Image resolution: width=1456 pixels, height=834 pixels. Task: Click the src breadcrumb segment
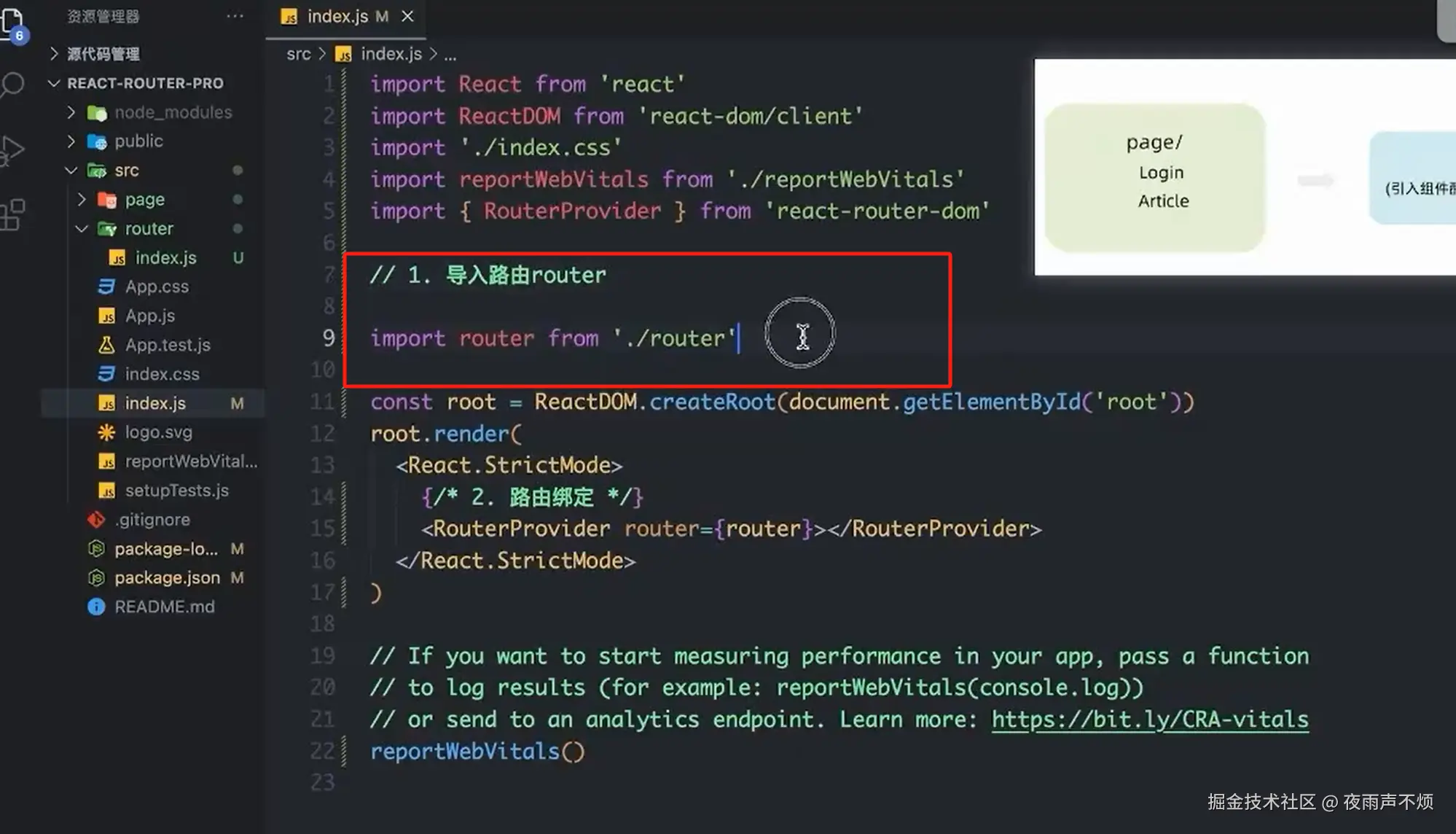click(298, 54)
